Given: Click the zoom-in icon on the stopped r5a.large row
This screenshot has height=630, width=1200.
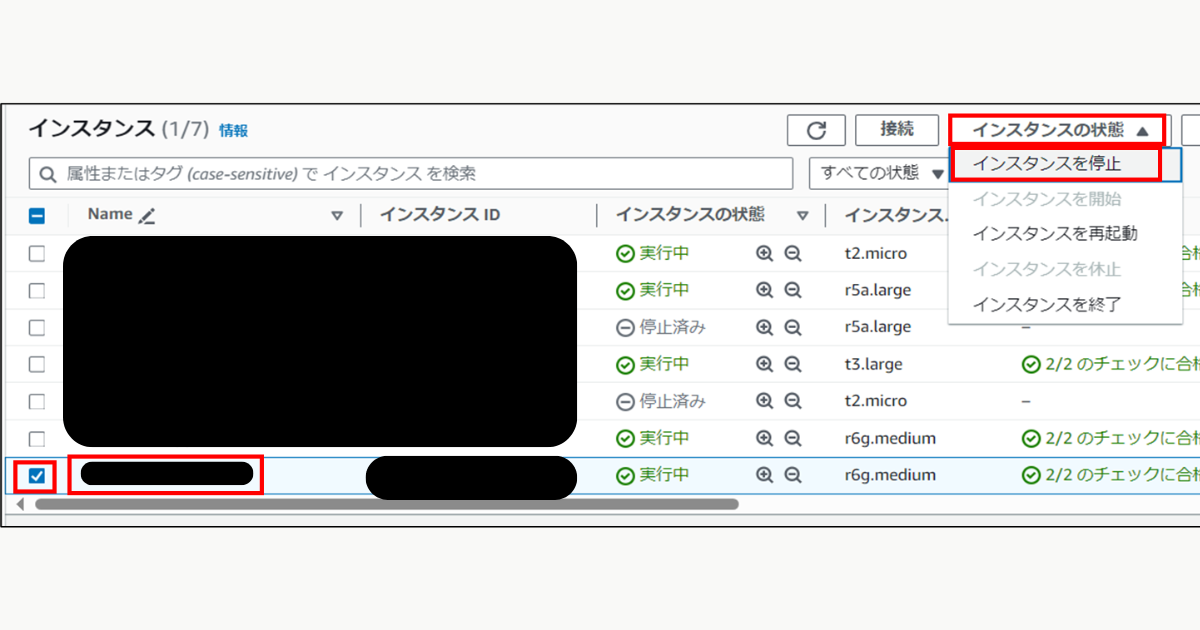Looking at the screenshot, I should pyautogui.click(x=764, y=327).
